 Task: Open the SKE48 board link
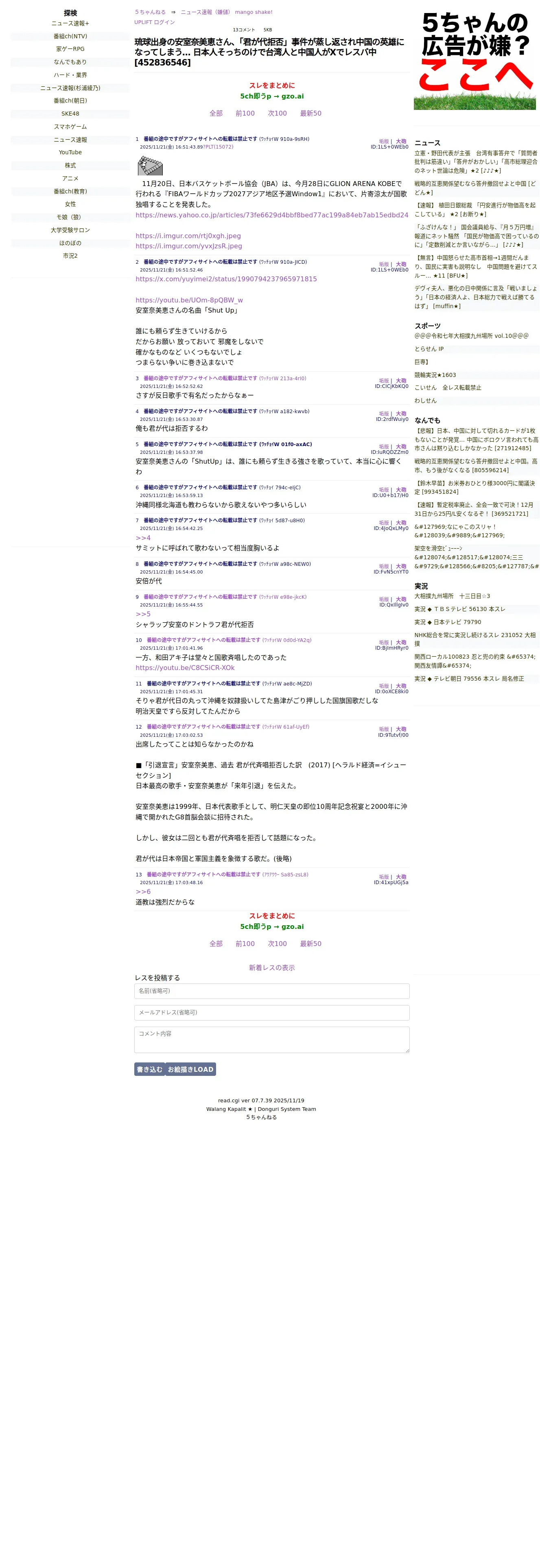(x=71, y=114)
